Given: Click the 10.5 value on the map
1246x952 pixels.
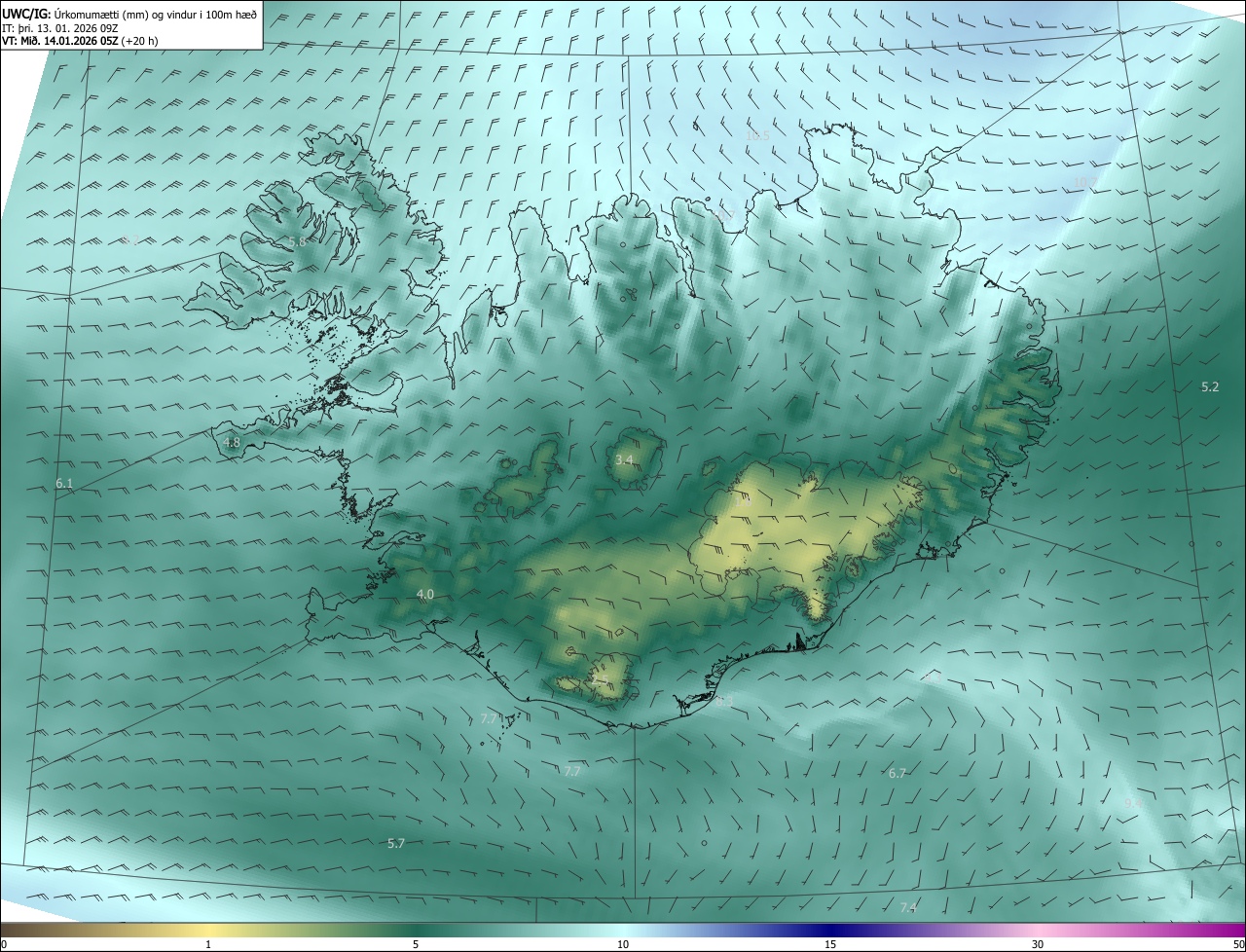Looking at the screenshot, I should [757, 135].
